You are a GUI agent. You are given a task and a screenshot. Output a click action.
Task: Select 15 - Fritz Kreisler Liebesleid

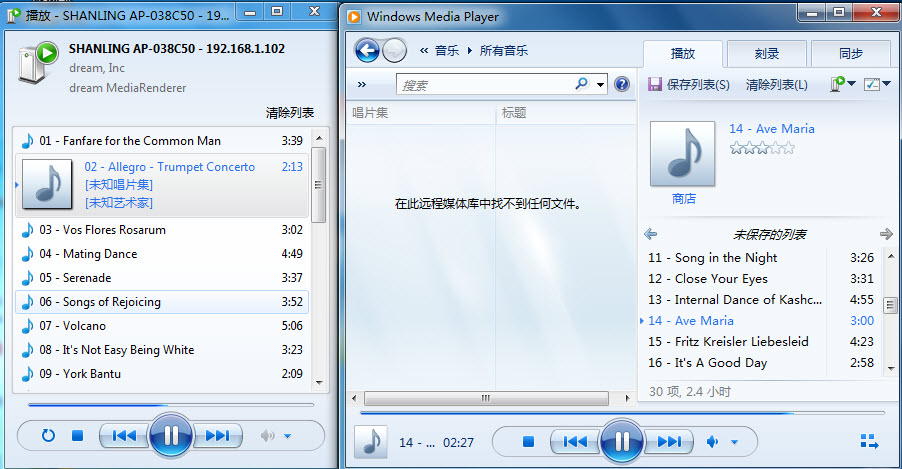760,342
